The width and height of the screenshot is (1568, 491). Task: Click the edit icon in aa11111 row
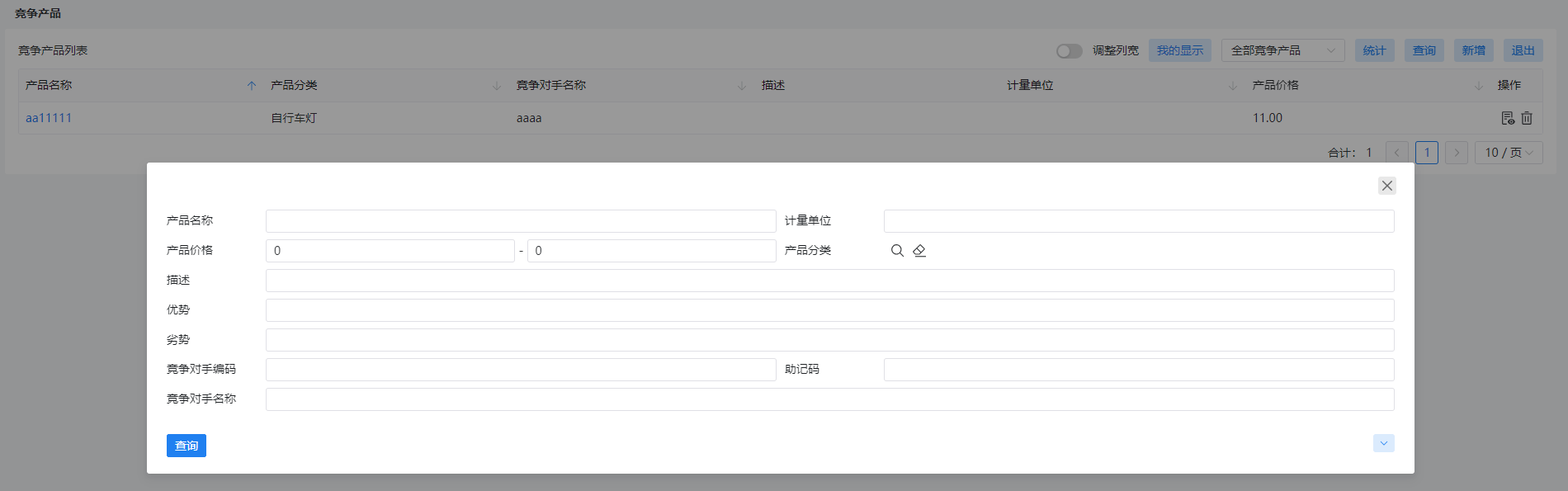pos(1508,118)
